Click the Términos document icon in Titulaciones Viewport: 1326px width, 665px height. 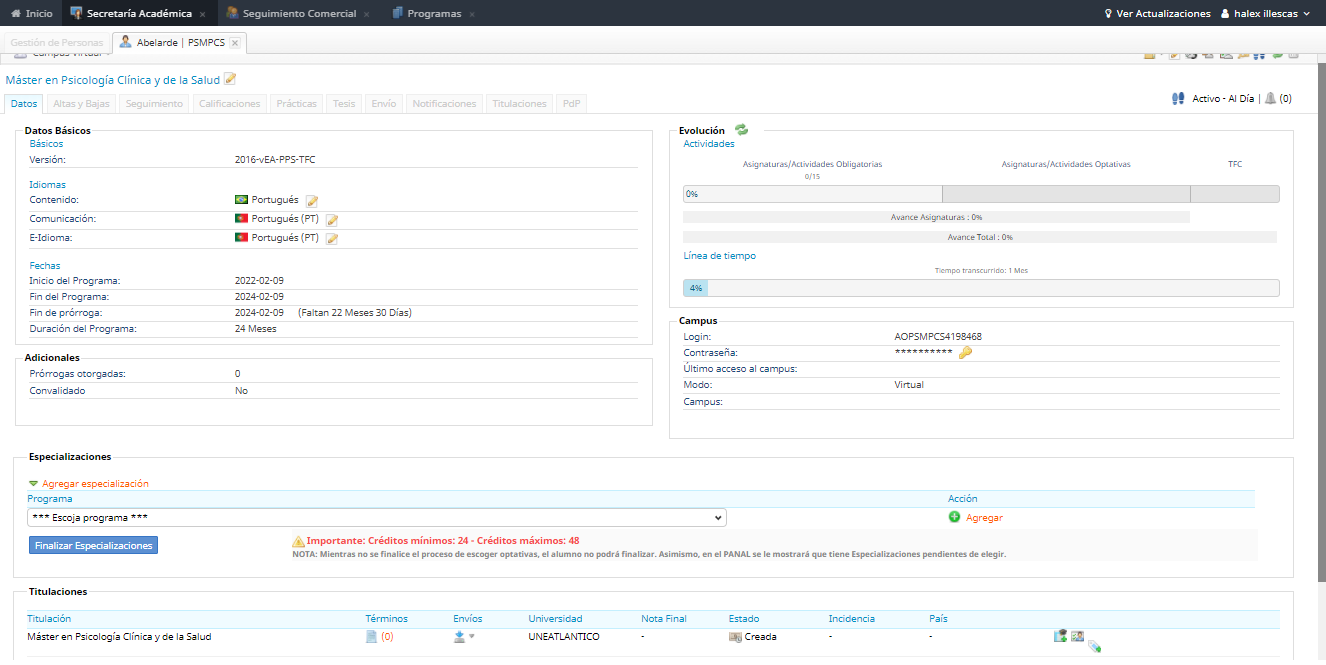click(x=371, y=637)
